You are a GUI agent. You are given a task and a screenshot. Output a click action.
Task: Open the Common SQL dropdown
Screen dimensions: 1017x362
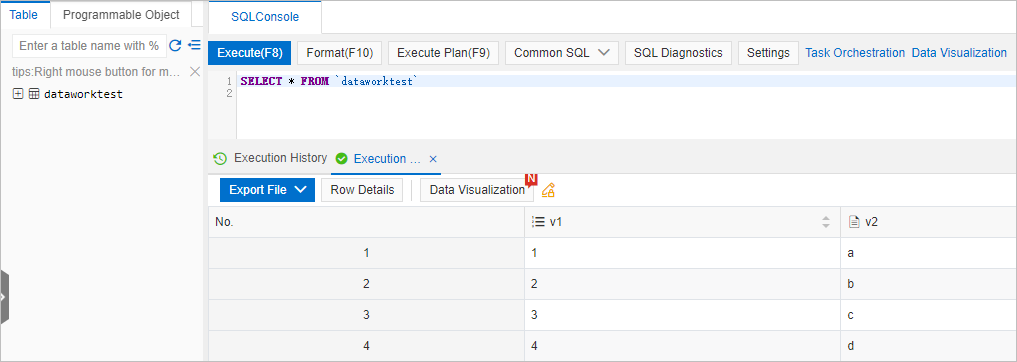(562, 53)
